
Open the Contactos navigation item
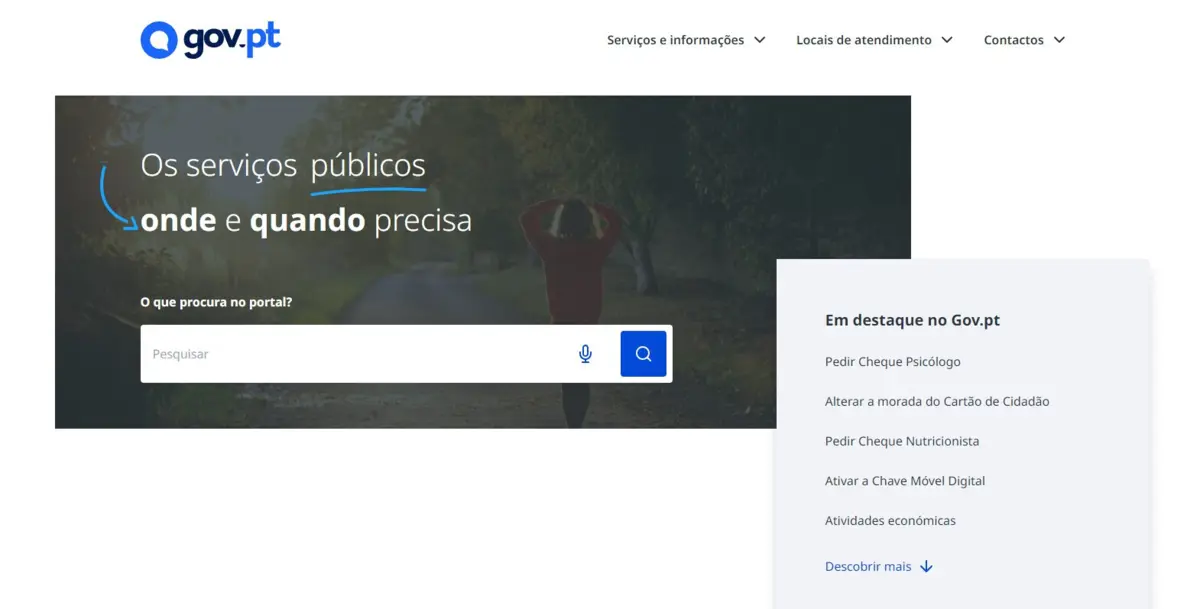click(x=1014, y=39)
